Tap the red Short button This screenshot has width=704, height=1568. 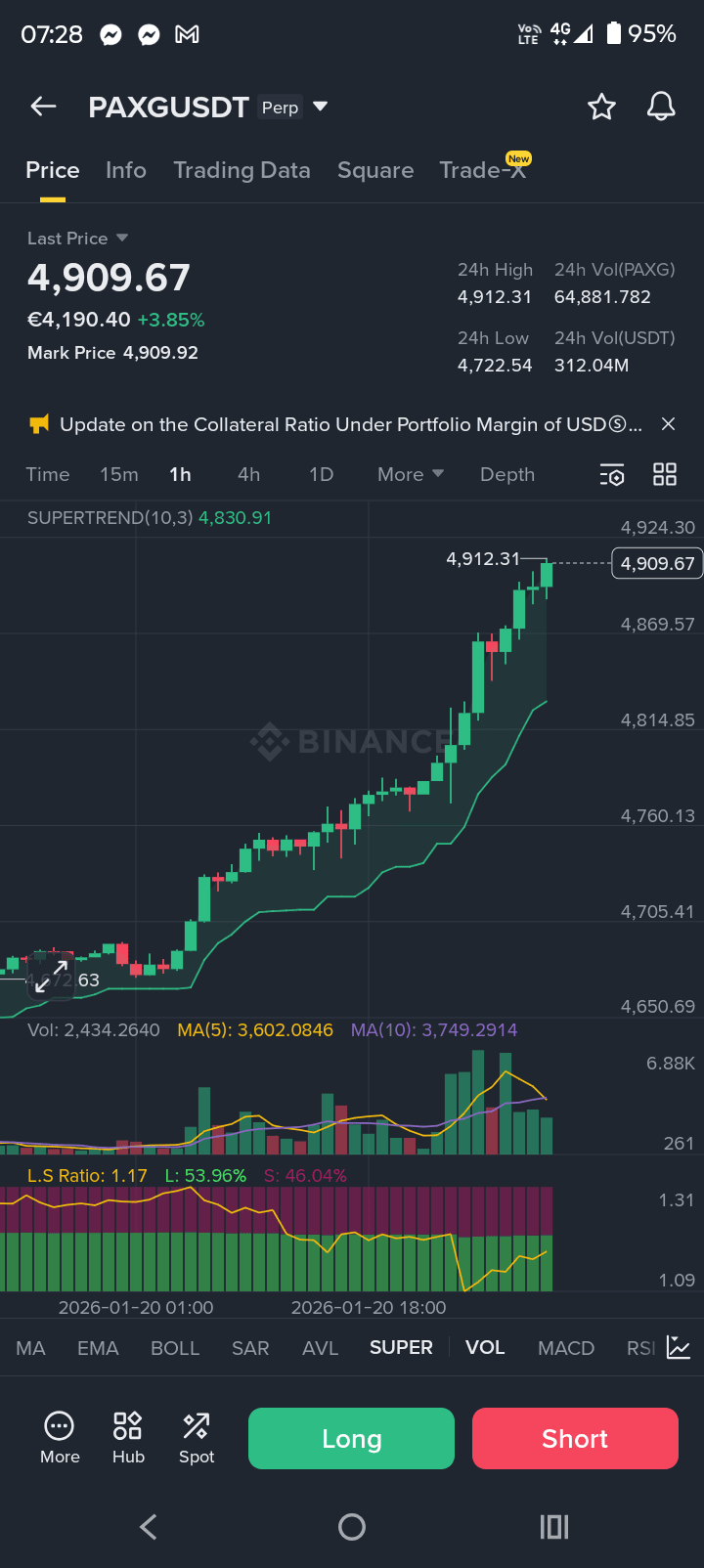click(575, 1438)
